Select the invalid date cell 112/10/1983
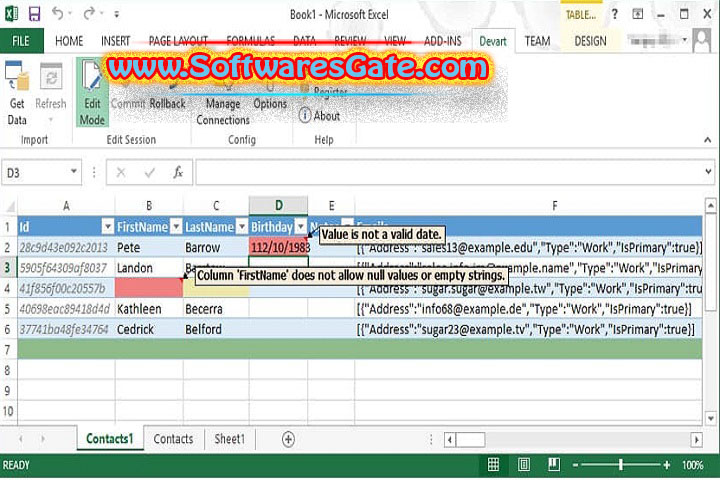Viewport: 720px width, 480px height. 278,248
